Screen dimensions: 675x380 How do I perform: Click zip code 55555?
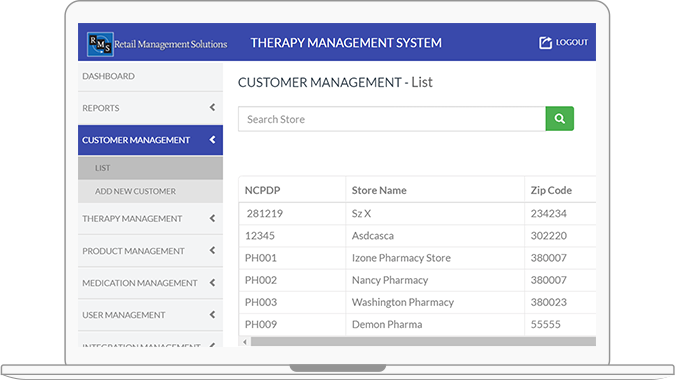pyautogui.click(x=545, y=324)
